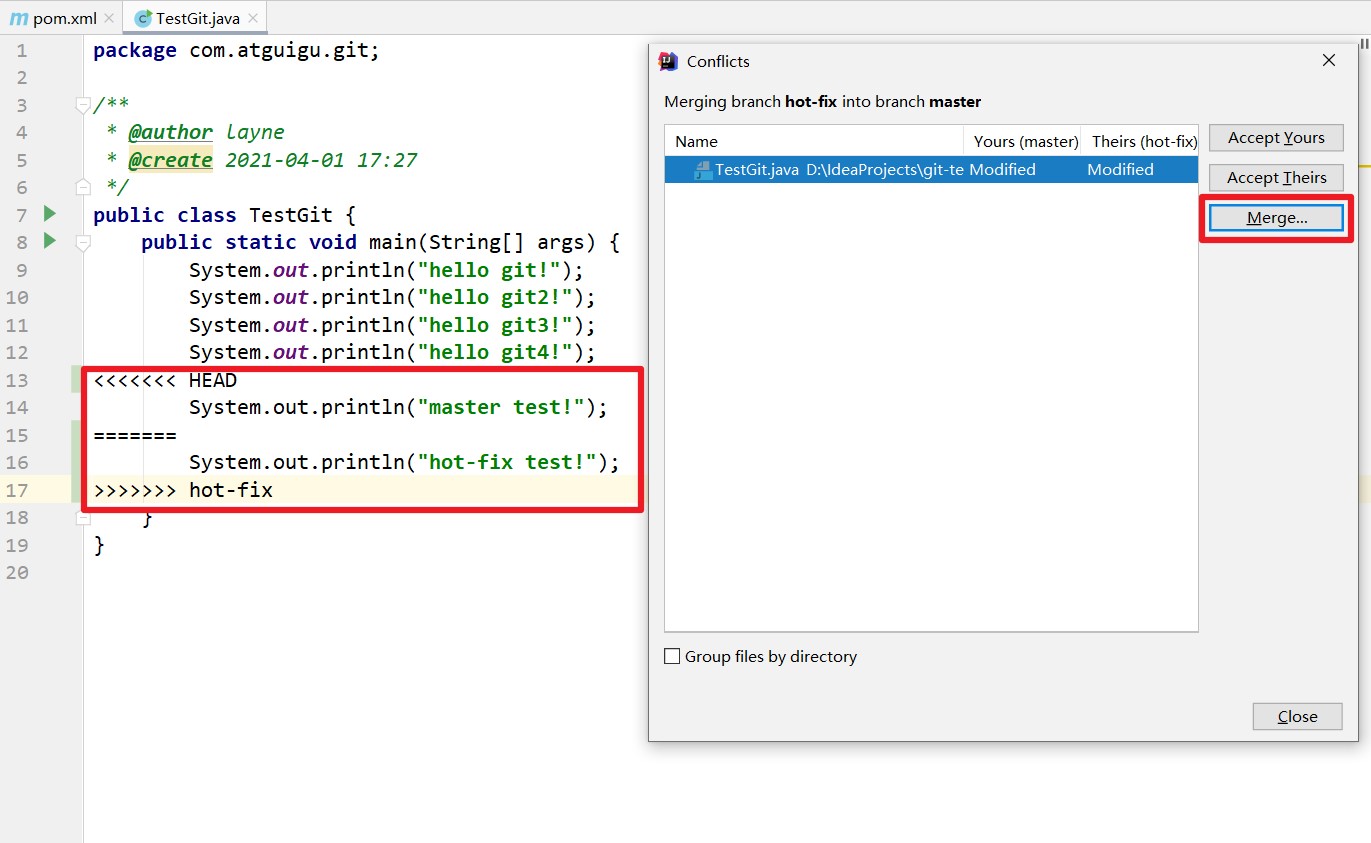The width and height of the screenshot is (1371, 843).
Task: Click the Java class icon on TestGit.java tab
Action: click(x=143, y=18)
